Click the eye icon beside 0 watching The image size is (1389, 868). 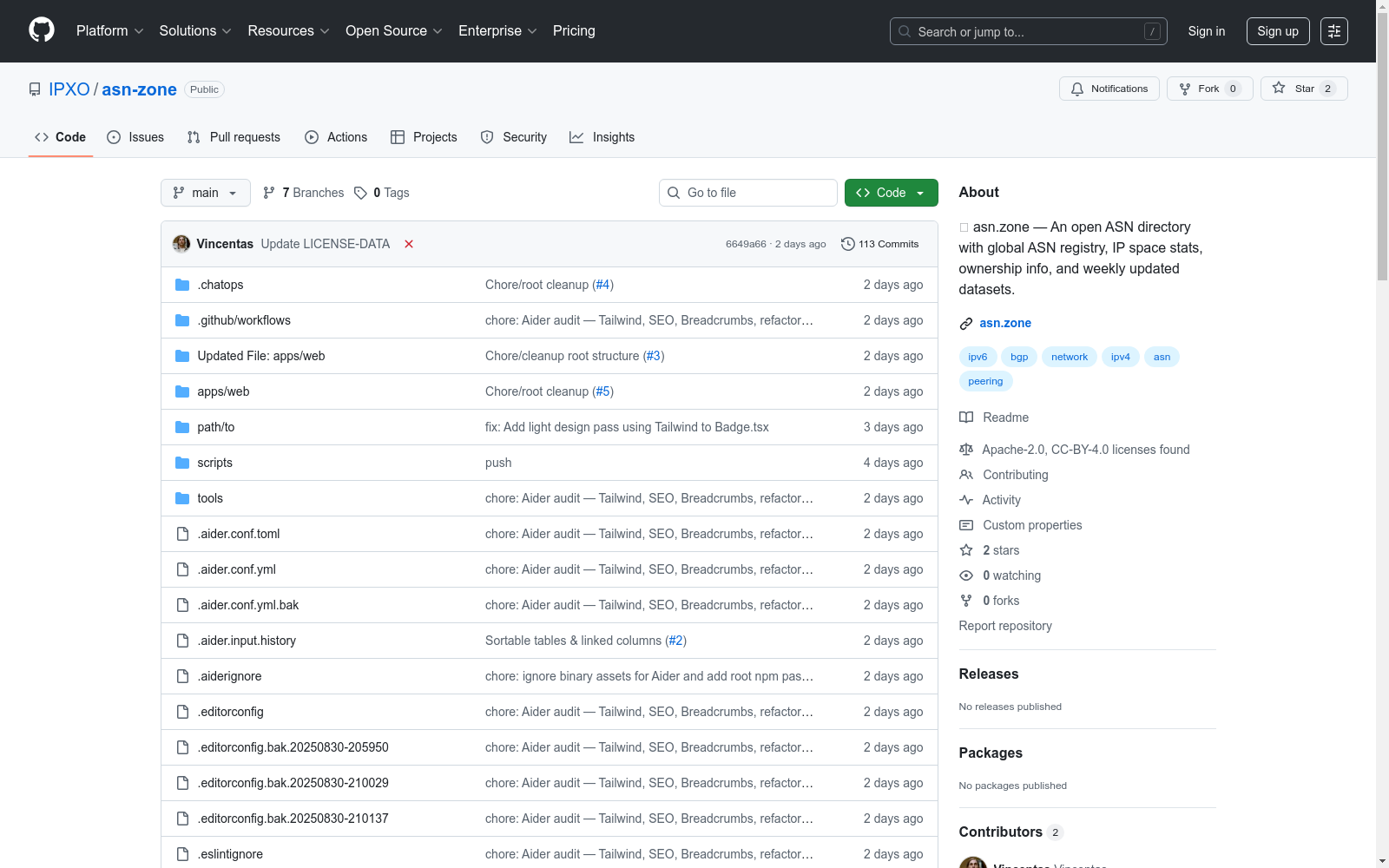tap(966, 575)
